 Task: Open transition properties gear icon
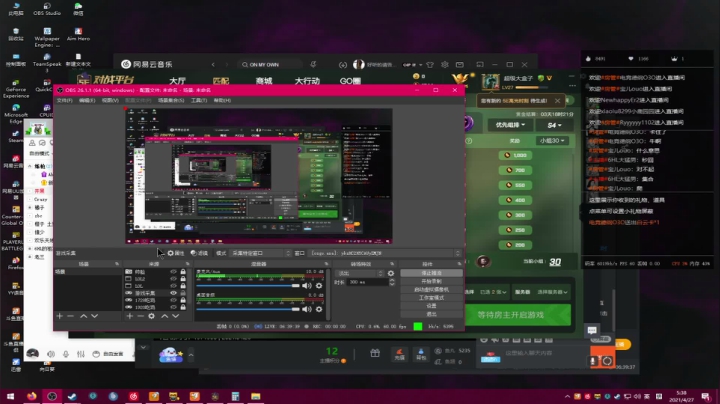click(x=391, y=273)
